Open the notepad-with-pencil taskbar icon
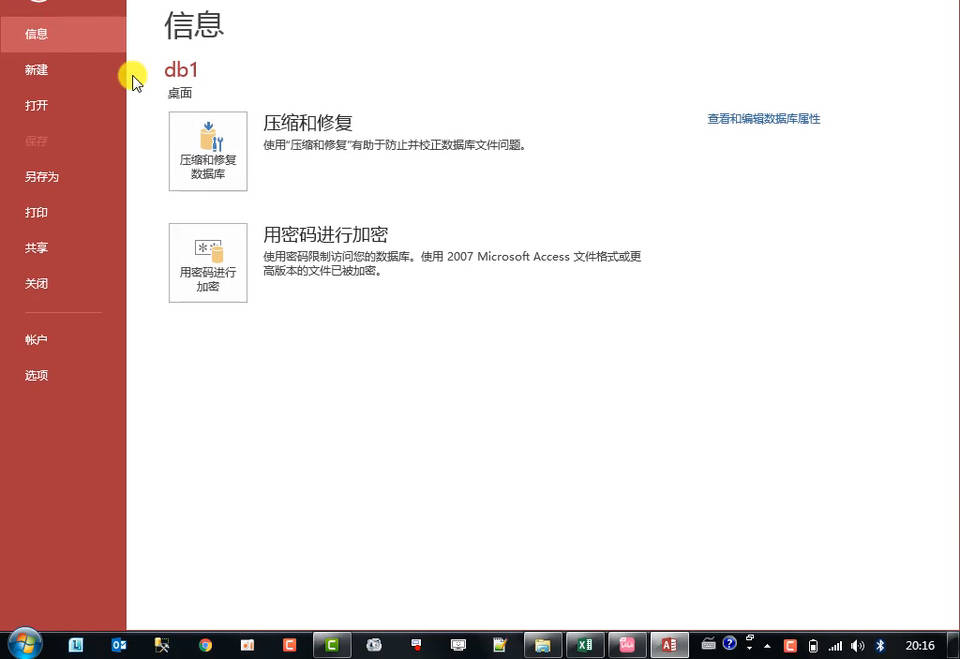This screenshot has height=659, width=960. click(500, 645)
